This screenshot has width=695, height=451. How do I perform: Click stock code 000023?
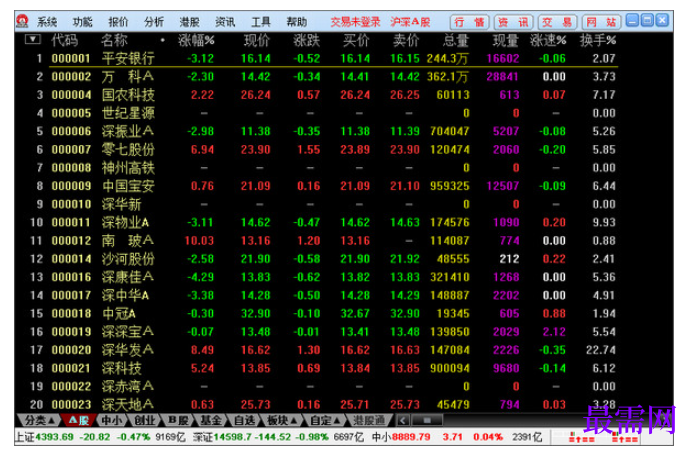point(71,404)
